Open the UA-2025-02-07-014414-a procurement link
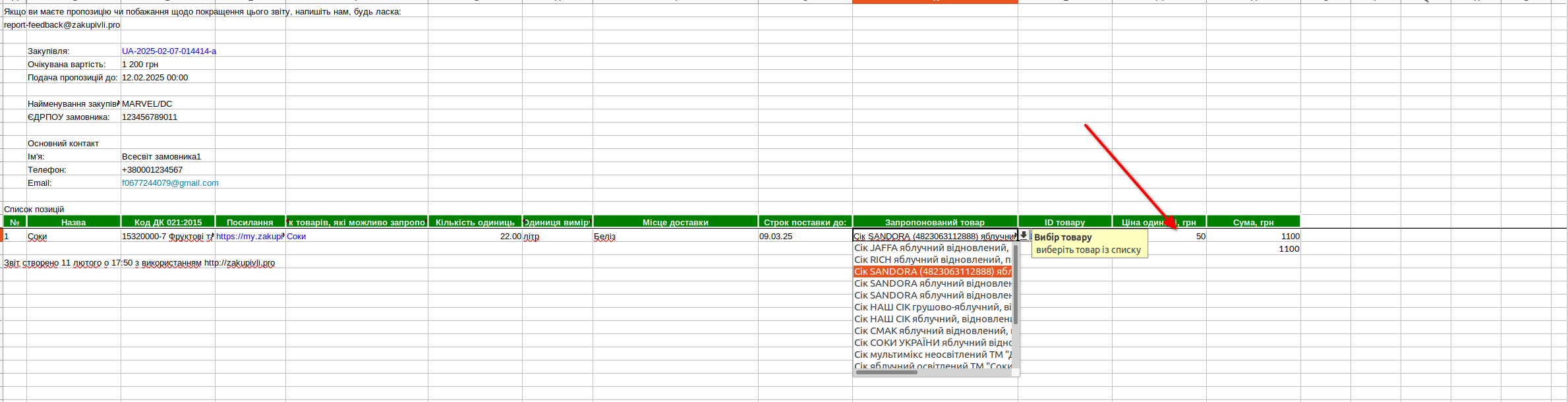The width and height of the screenshot is (1568, 402). click(169, 51)
